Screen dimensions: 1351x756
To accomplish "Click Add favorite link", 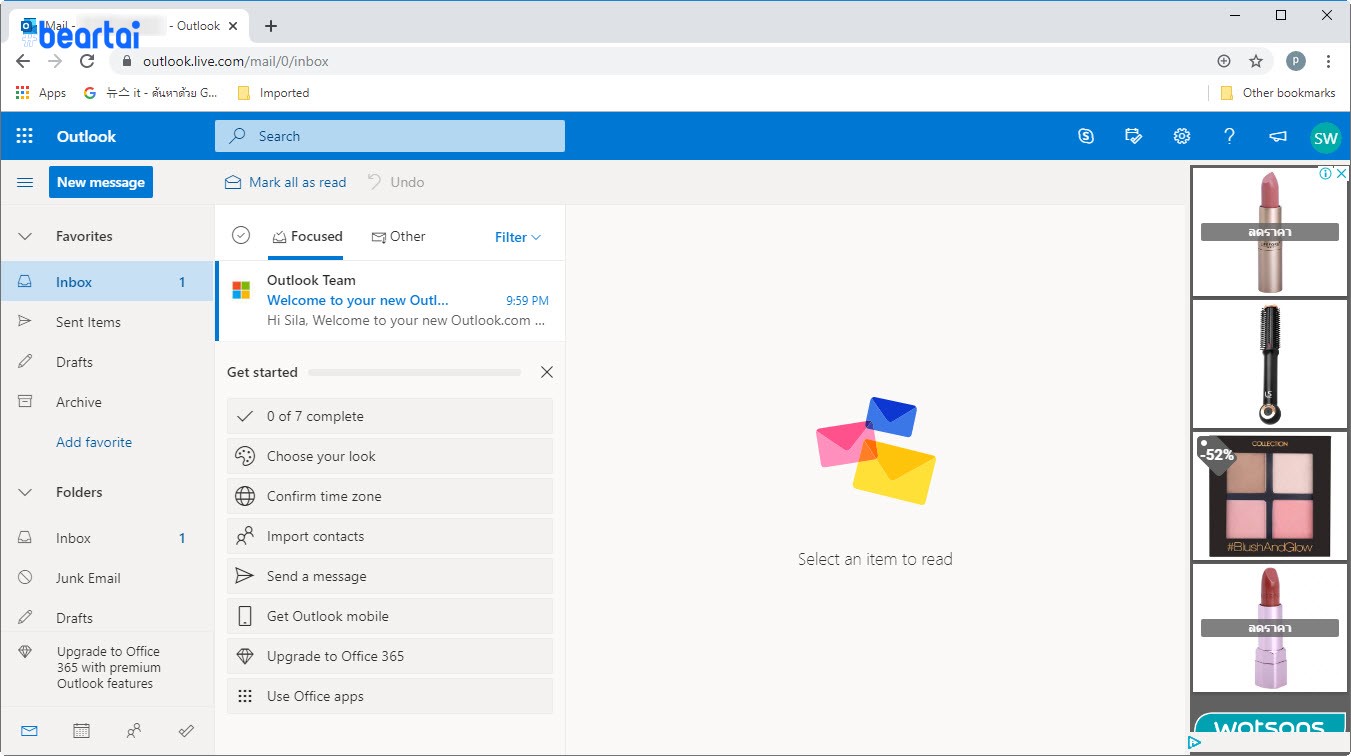I will 94,442.
